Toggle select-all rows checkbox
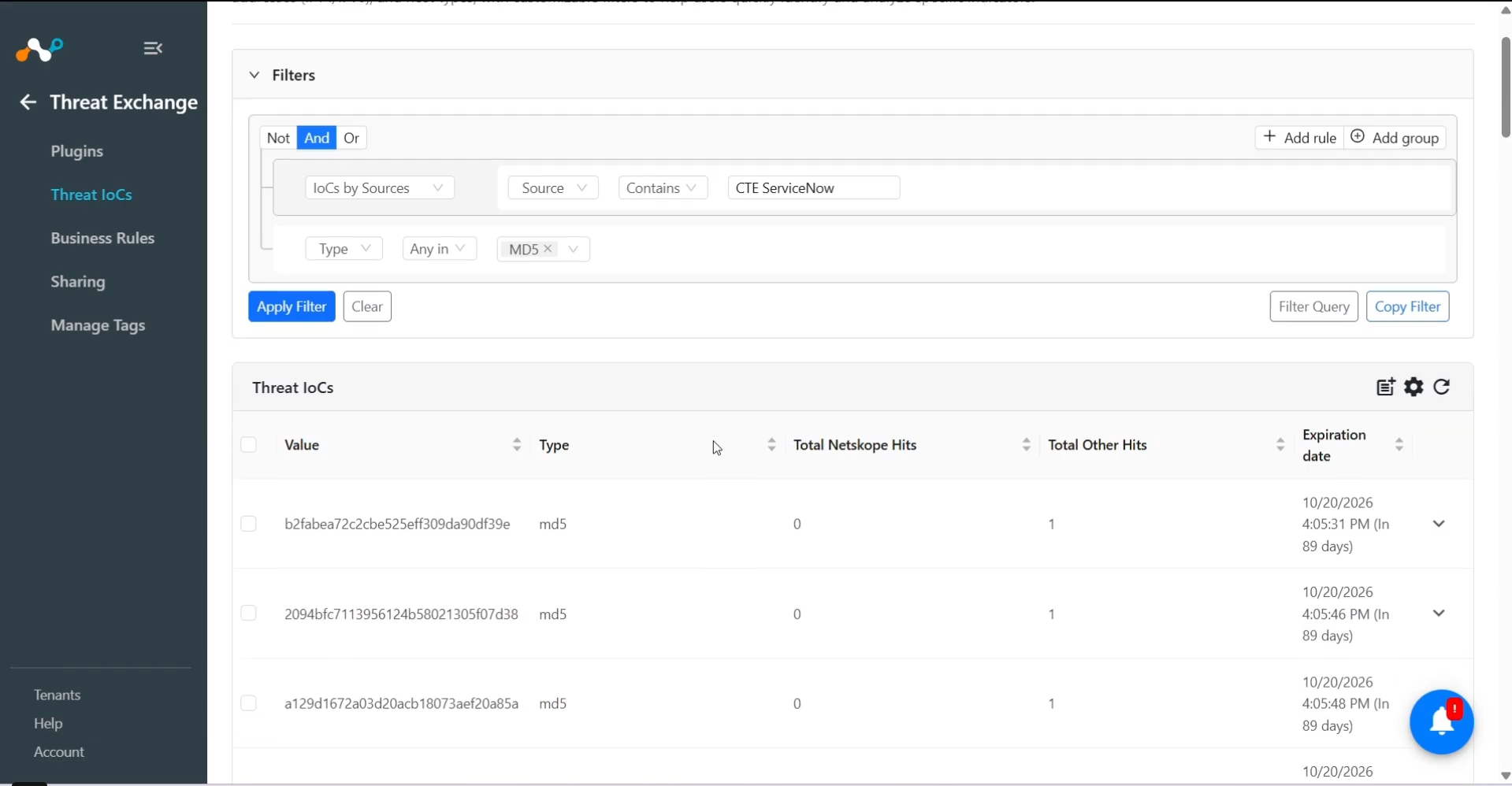The height and width of the screenshot is (786, 1512). point(249,445)
